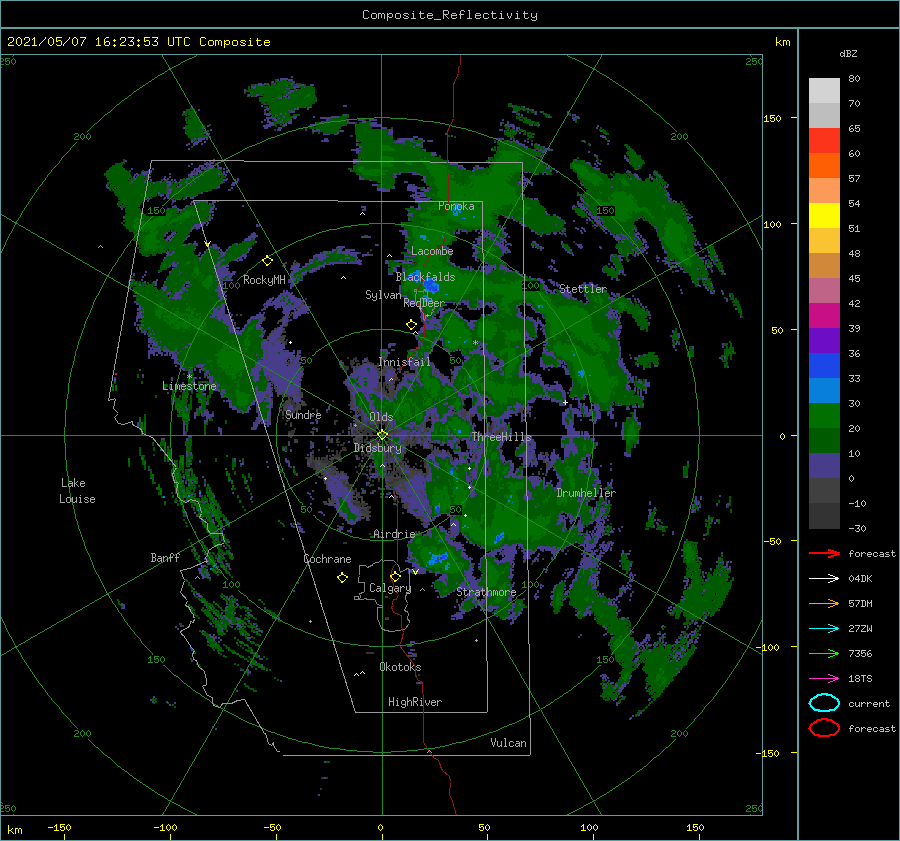Click the orange 57DM arrow in the legend
The image size is (900, 841).
pyautogui.click(x=824, y=603)
